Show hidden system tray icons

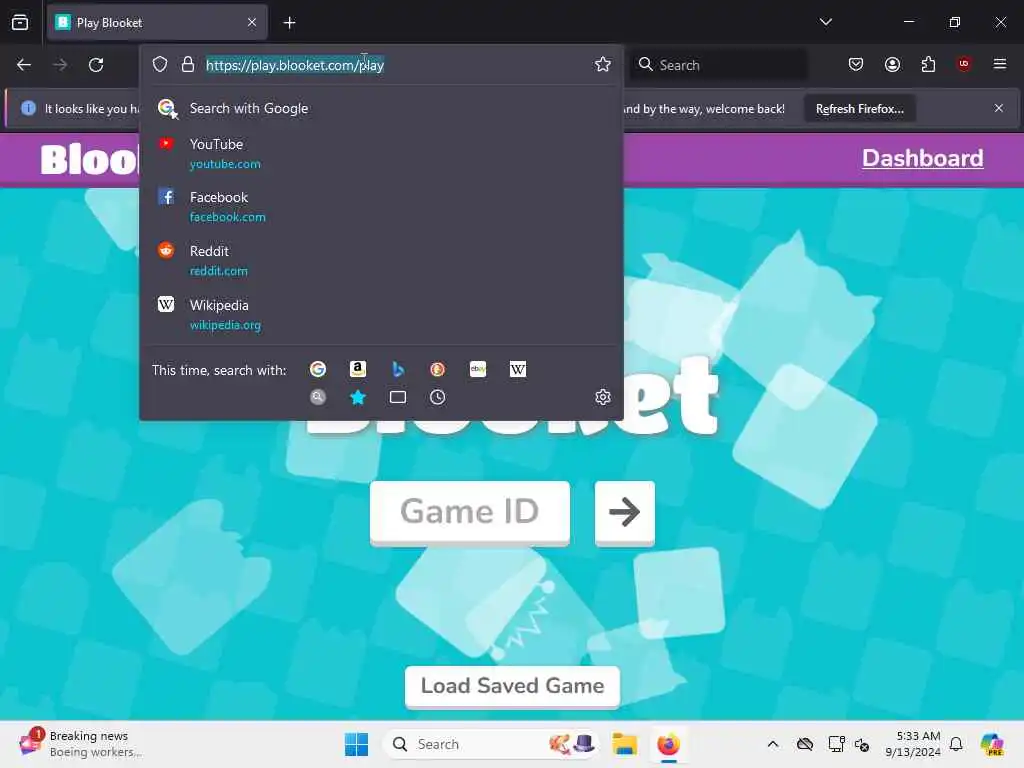(x=773, y=744)
